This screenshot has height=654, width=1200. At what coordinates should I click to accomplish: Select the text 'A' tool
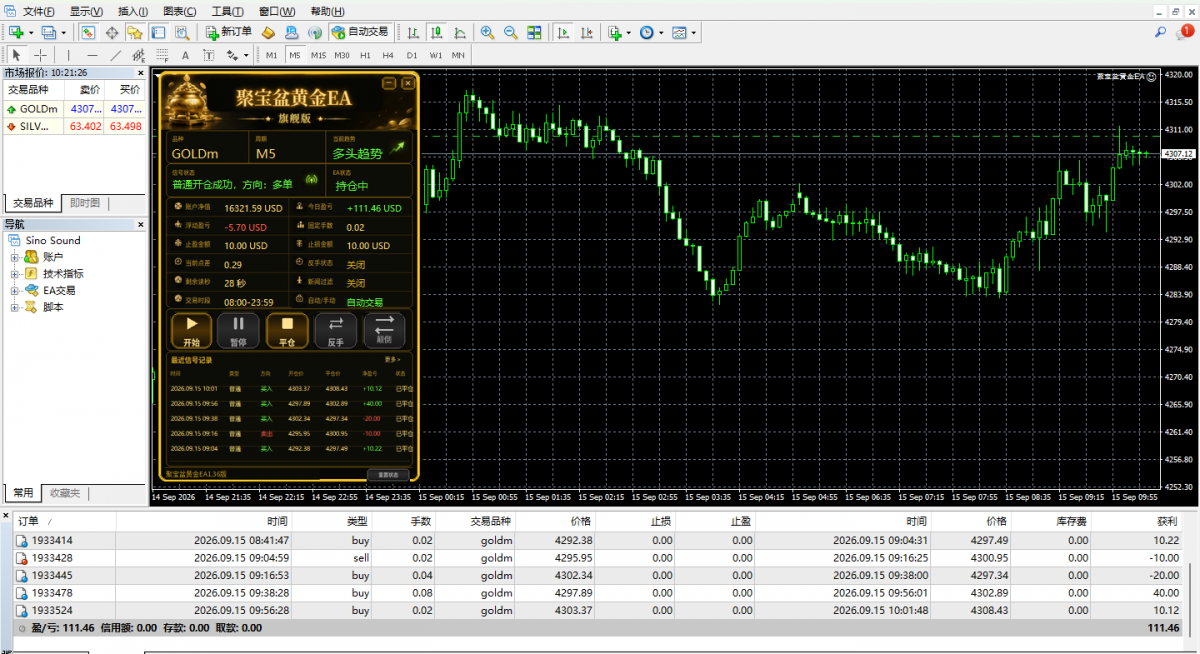point(183,55)
